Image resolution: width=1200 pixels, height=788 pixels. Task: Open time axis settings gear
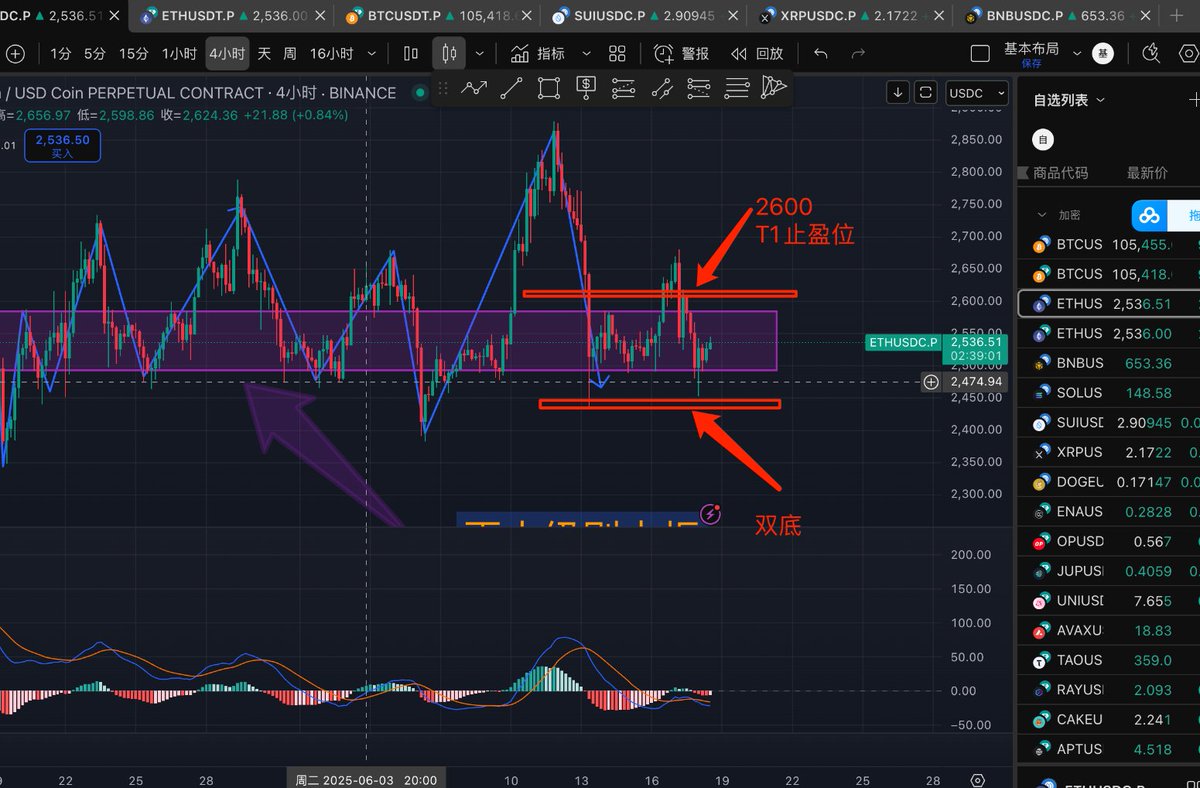click(978, 779)
